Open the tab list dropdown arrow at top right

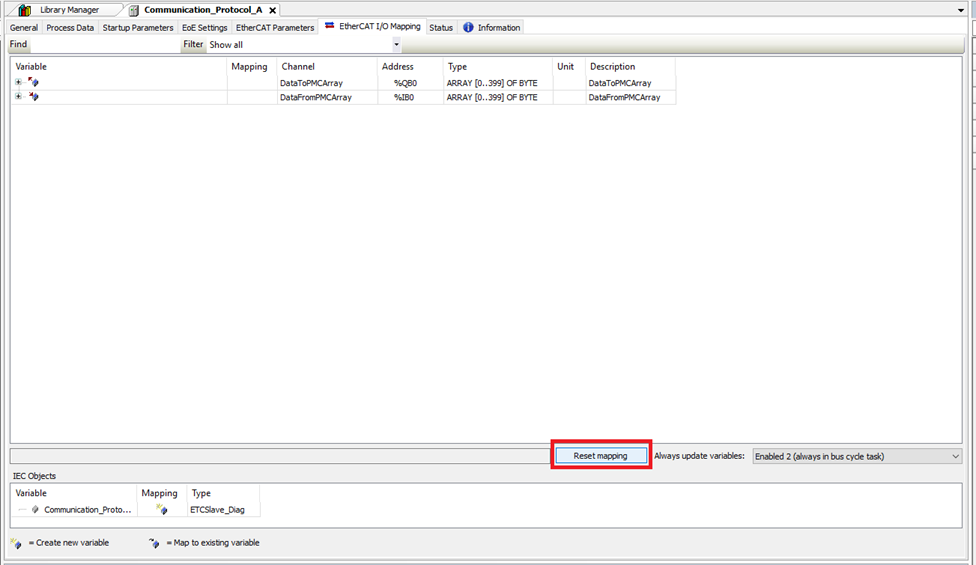961,10
